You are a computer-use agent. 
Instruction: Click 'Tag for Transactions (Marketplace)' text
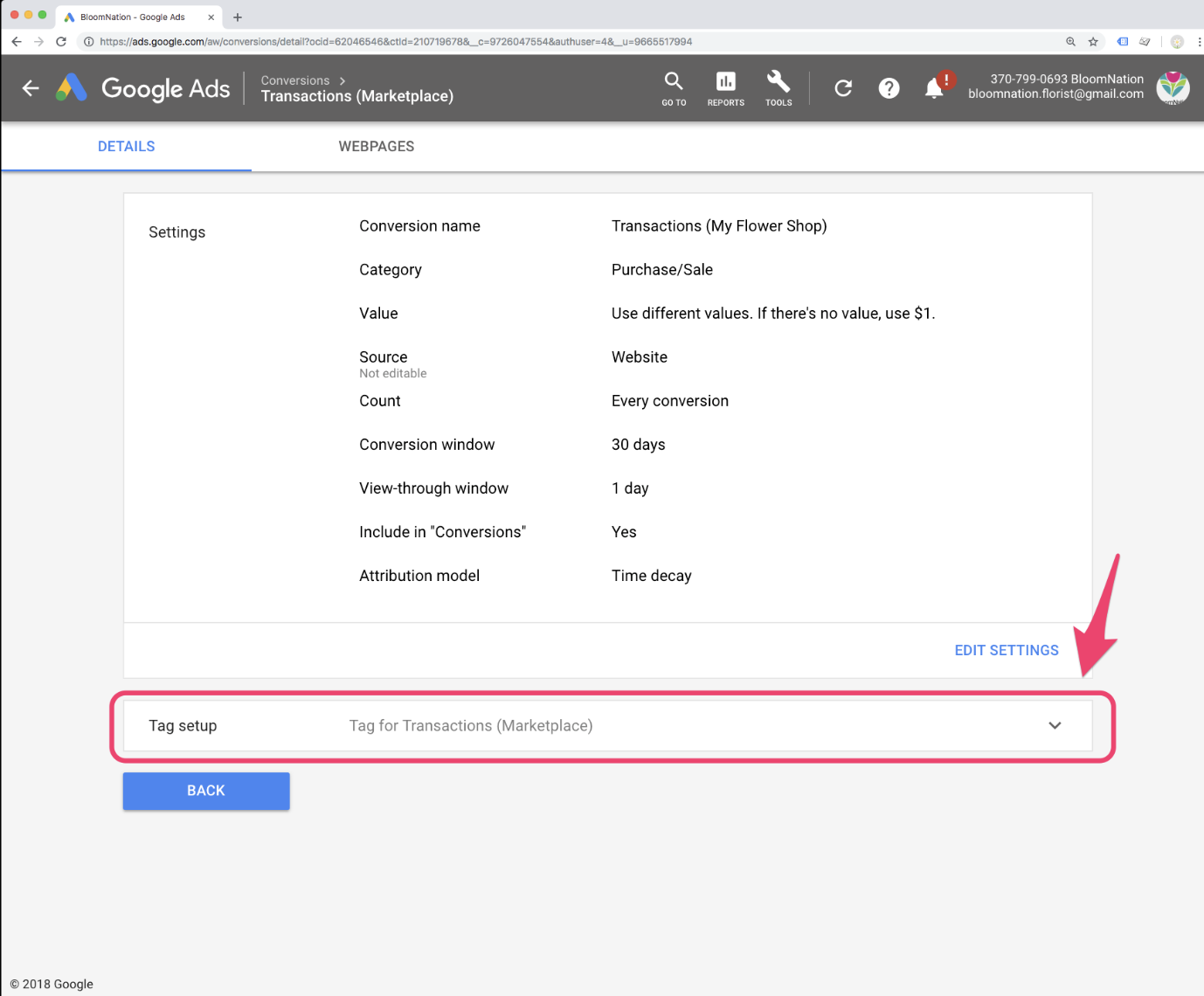471,726
